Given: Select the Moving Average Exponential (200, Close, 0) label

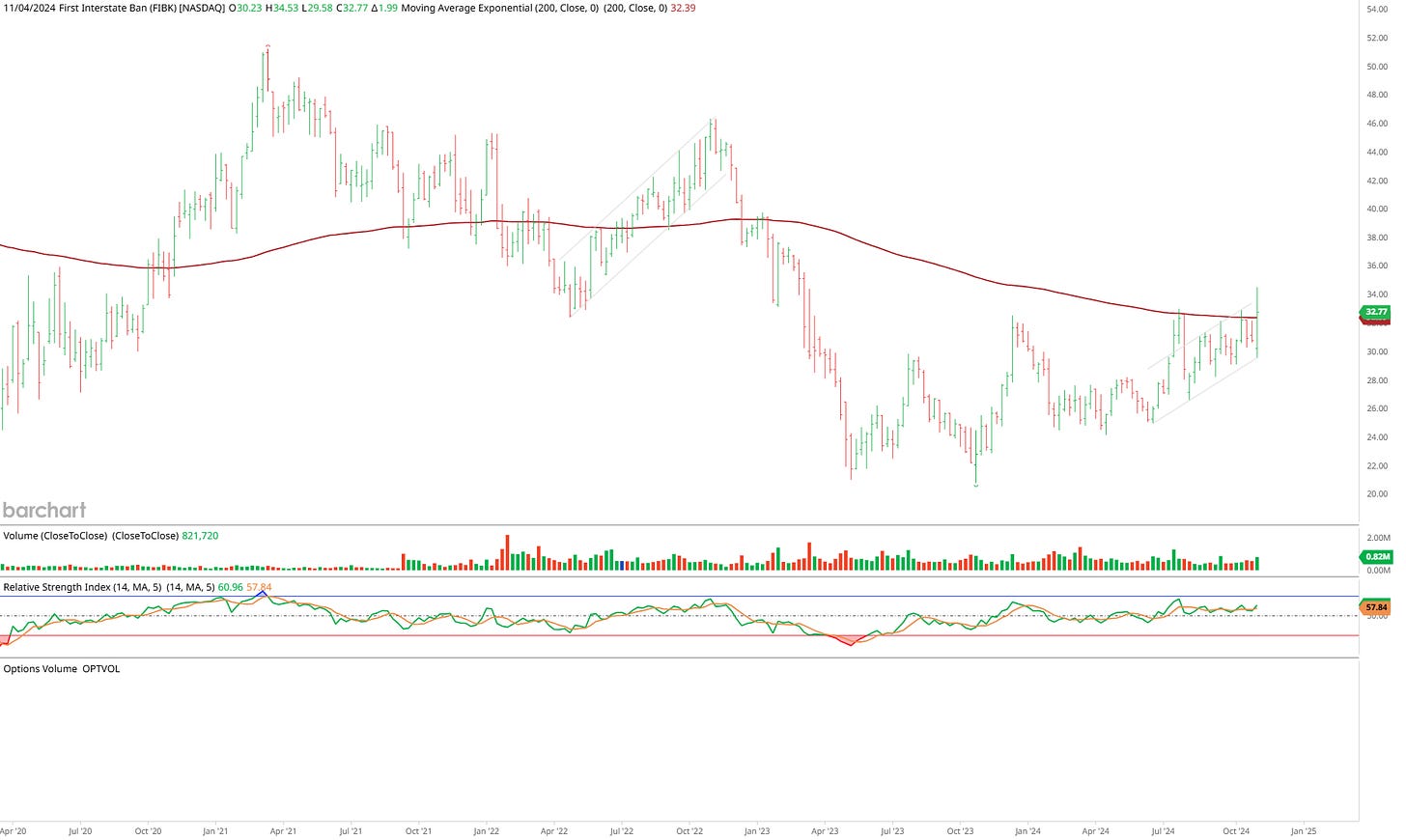Looking at the screenshot, I should (499, 8).
